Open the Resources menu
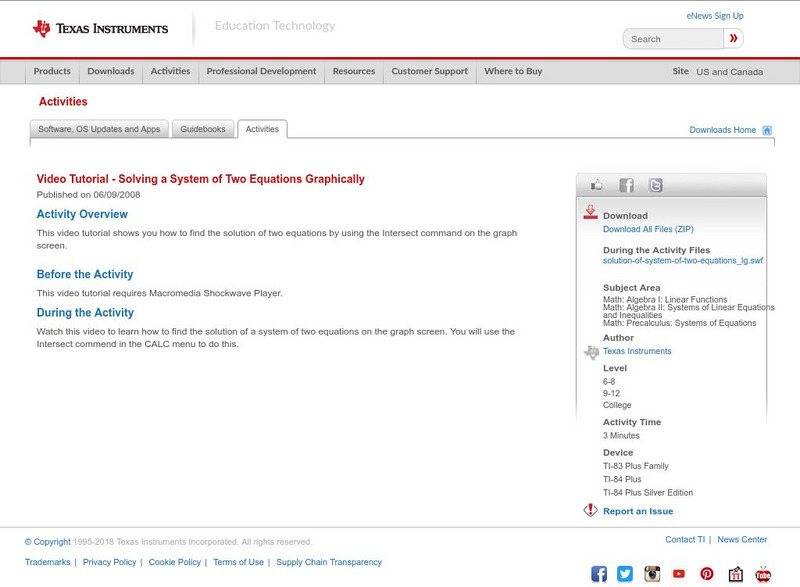 [x=354, y=71]
